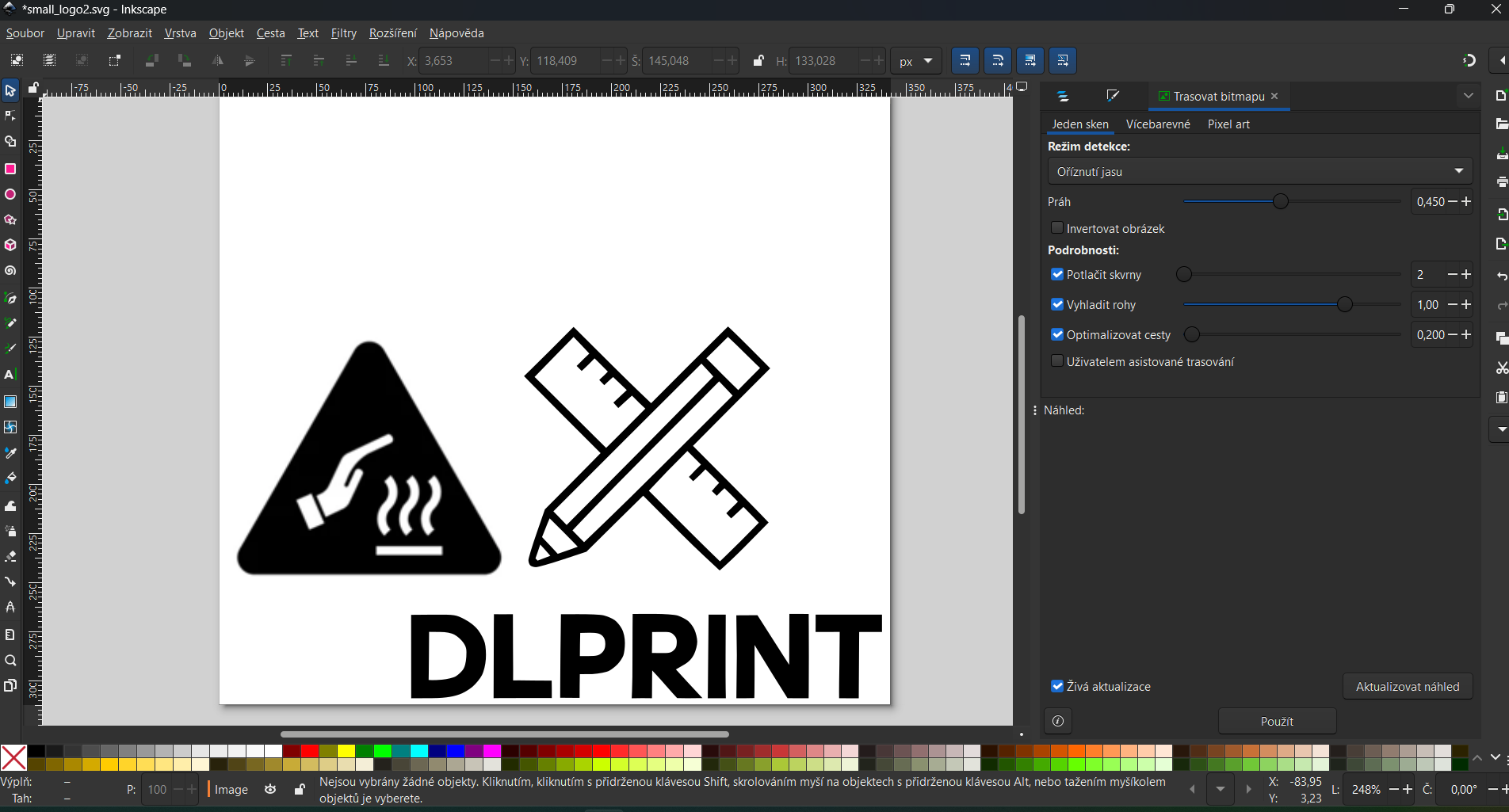Activate the Zoom tool in toolbox

10,661
